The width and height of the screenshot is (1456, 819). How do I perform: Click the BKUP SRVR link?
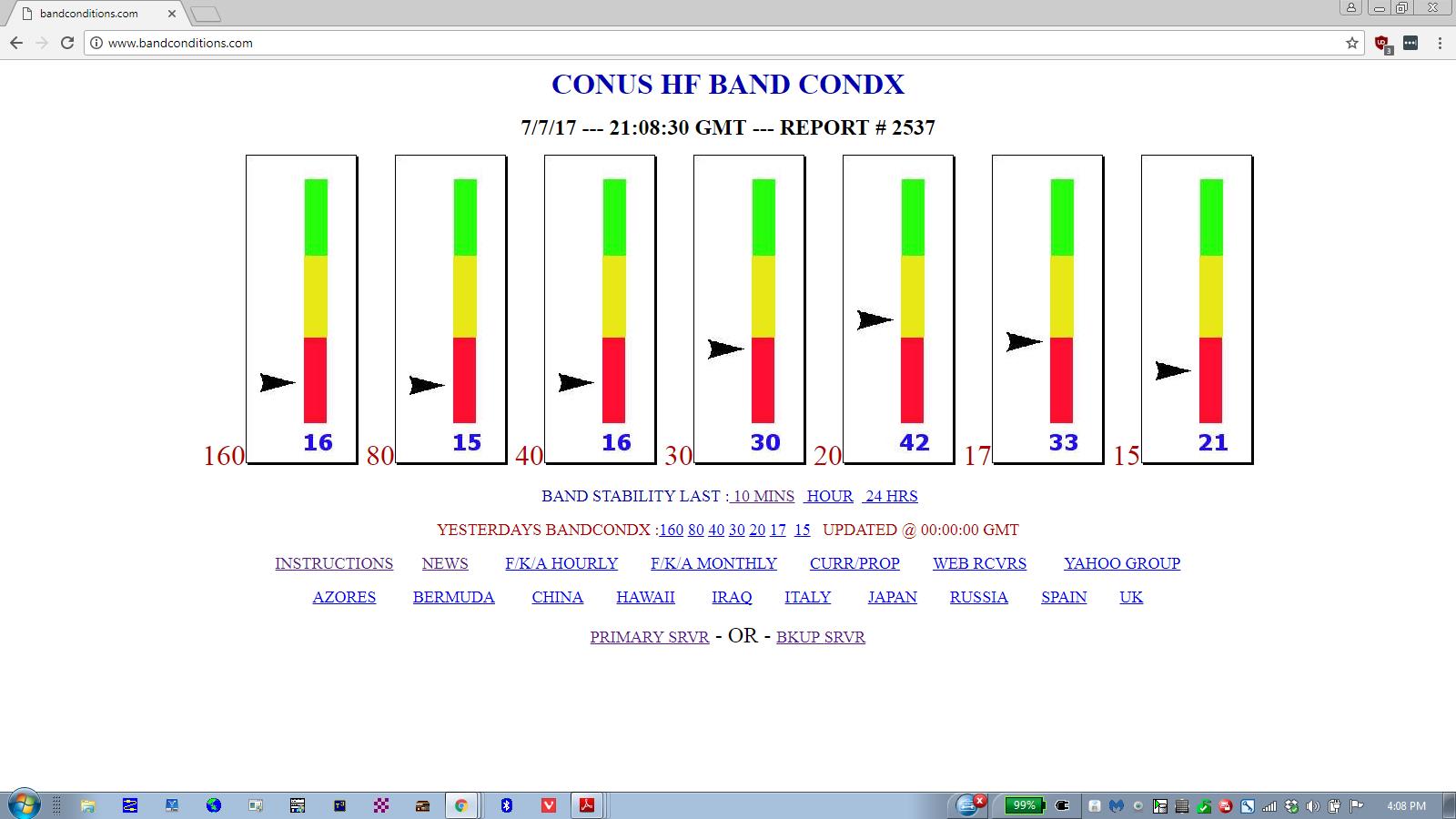[820, 637]
